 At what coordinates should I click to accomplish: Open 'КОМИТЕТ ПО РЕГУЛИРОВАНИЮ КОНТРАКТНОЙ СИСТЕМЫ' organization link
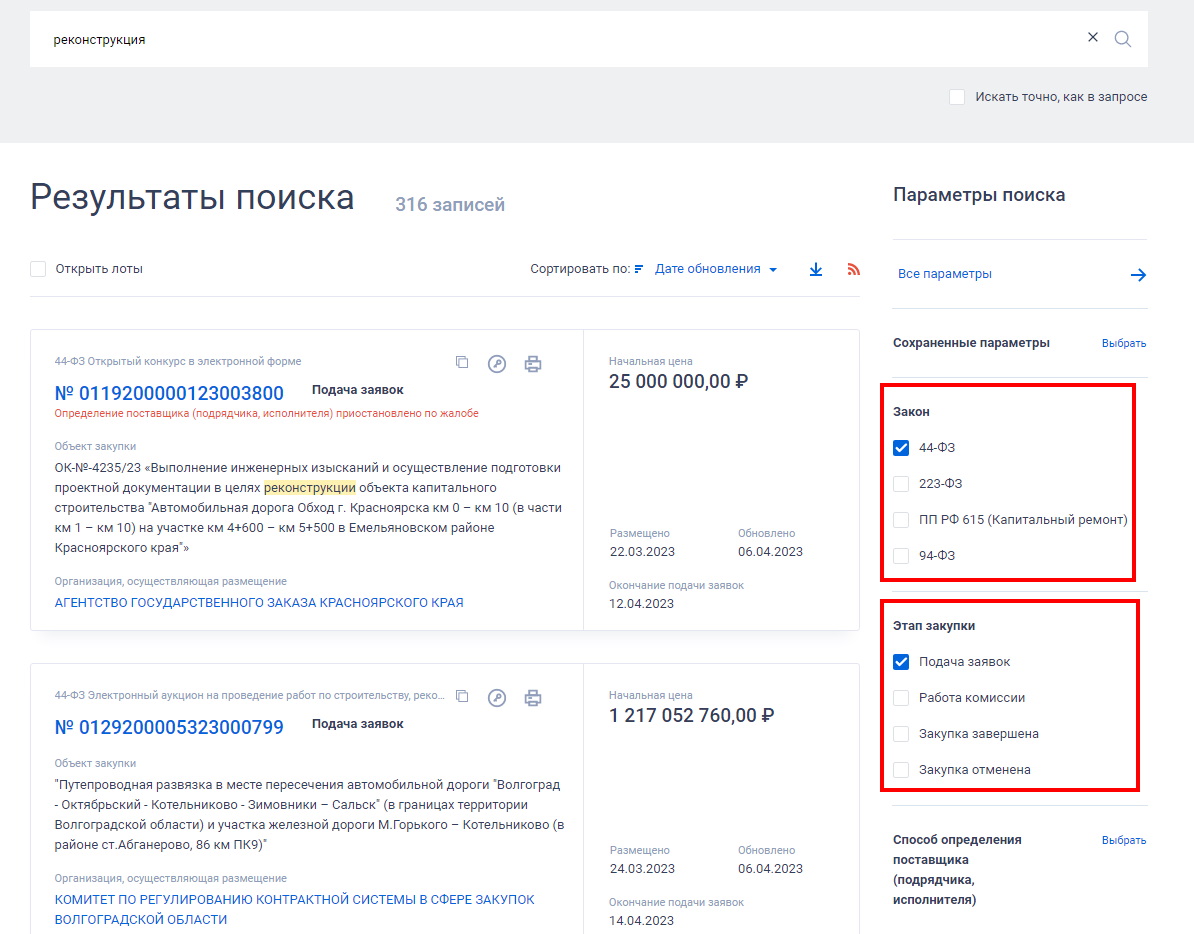tap(295, 910)
